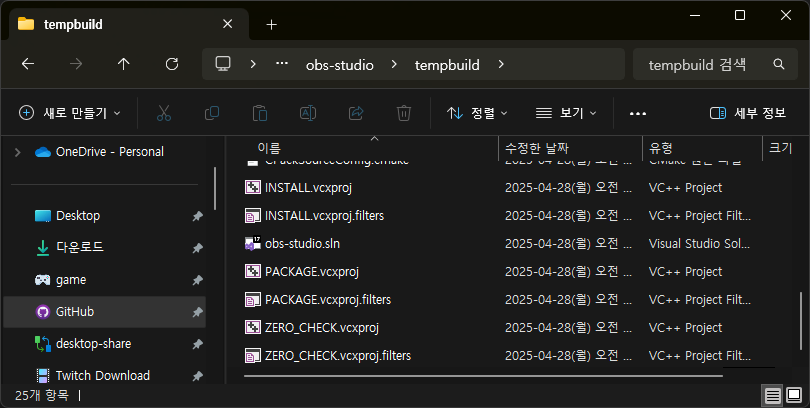This screenshot has height=408, width=810.
Task: Open the See more ellipsis in toolbar
Action: 638,113
